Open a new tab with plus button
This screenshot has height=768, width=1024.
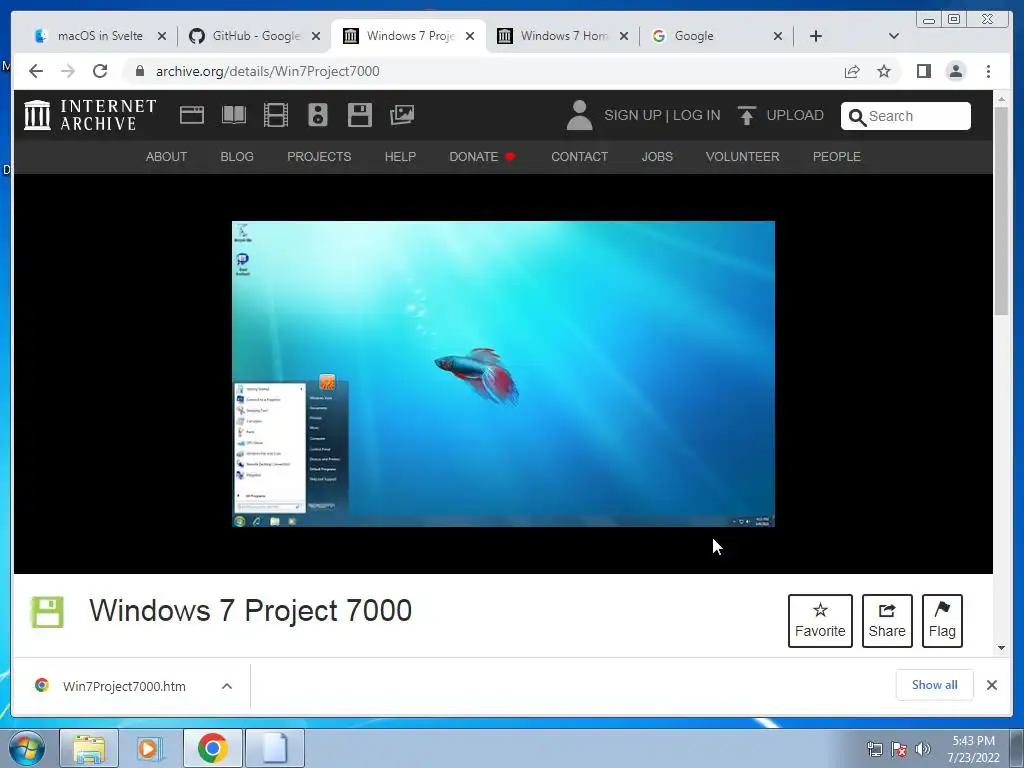pyautogui.click(x=816, y=36)
